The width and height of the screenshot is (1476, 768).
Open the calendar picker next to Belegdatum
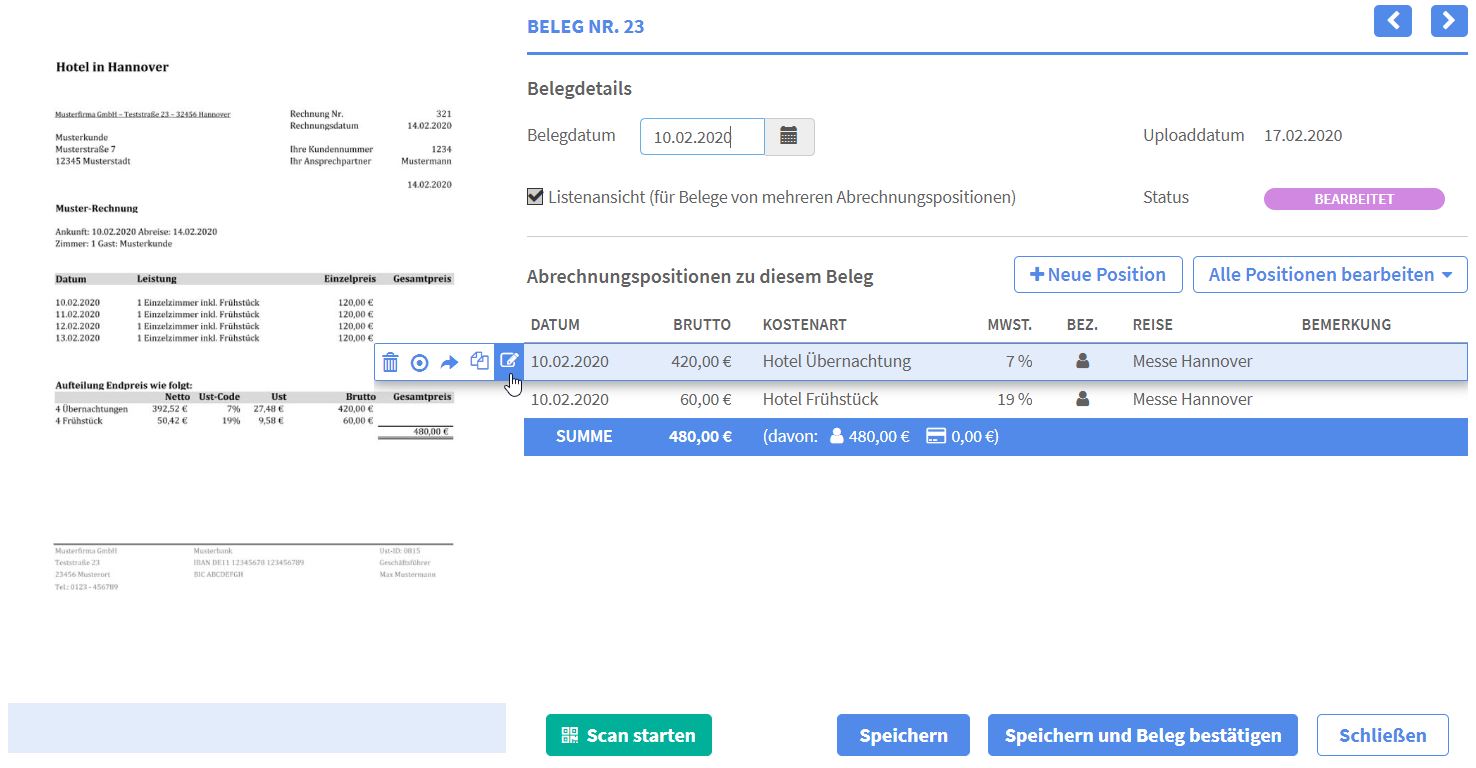pyautogui.click(x=789, y=136)
